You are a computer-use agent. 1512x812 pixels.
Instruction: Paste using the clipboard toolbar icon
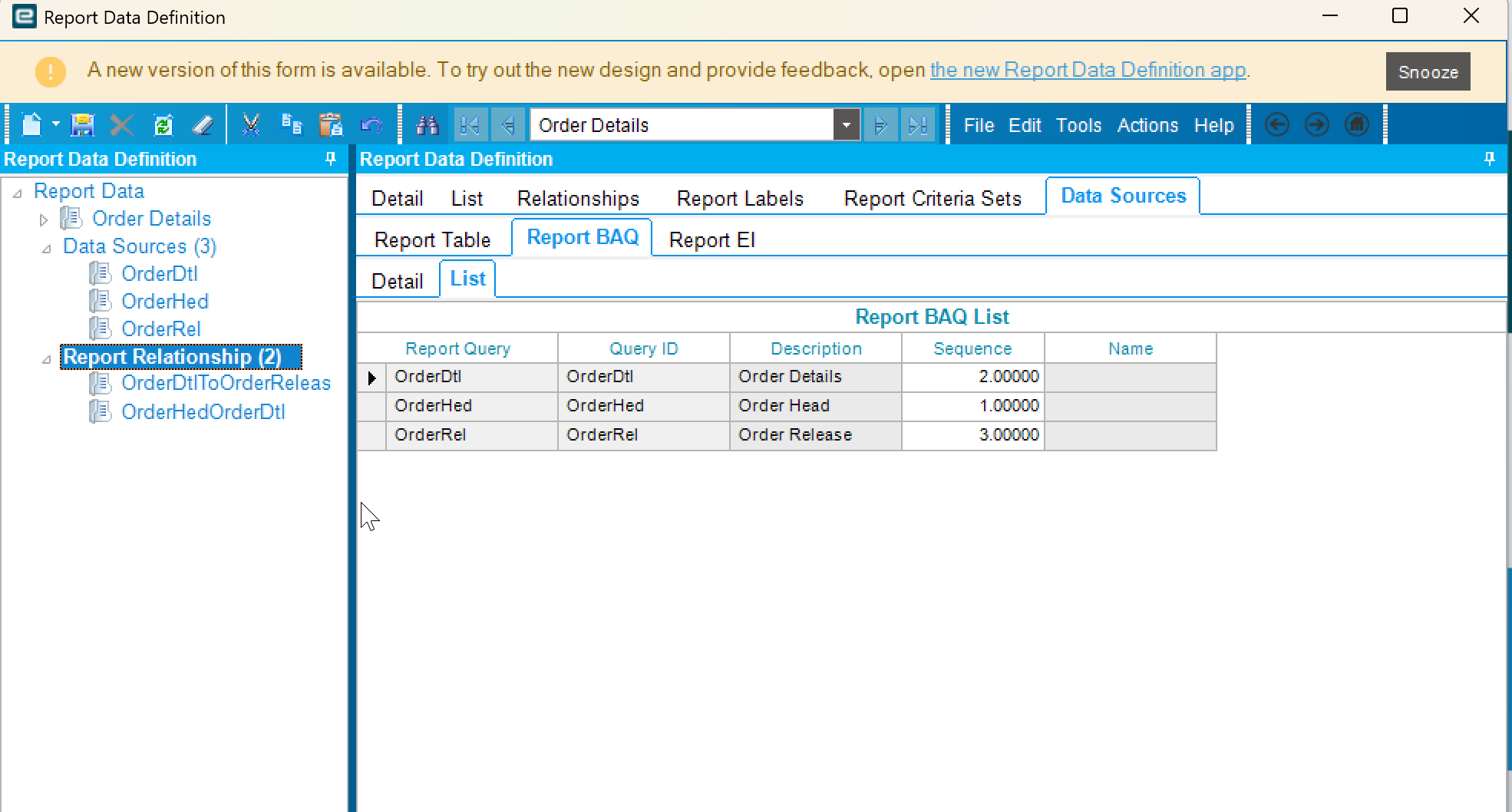click(x=331, y=124)
